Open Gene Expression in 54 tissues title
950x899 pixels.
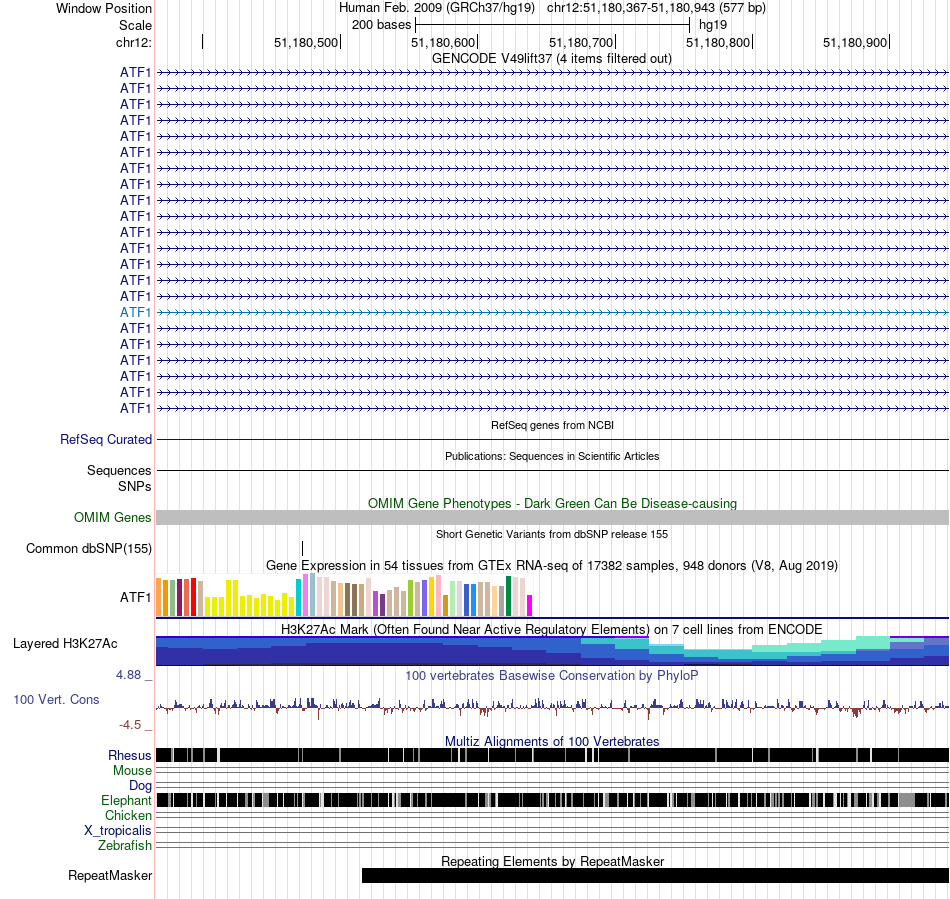552,566
